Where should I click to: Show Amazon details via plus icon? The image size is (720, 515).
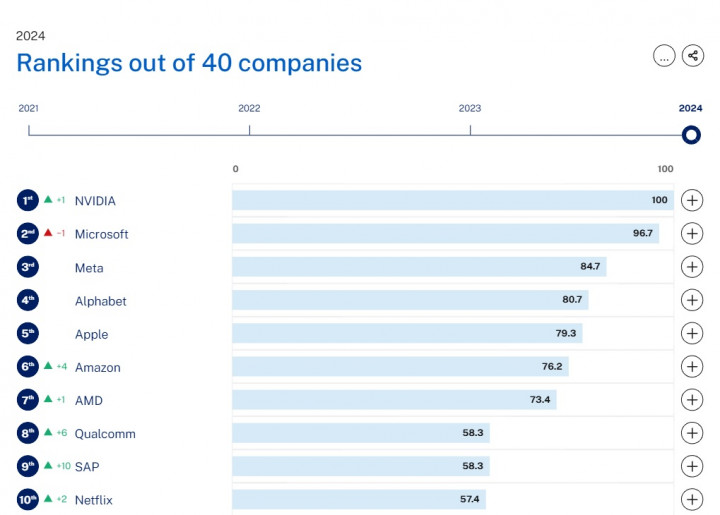(x=691, y=367)
